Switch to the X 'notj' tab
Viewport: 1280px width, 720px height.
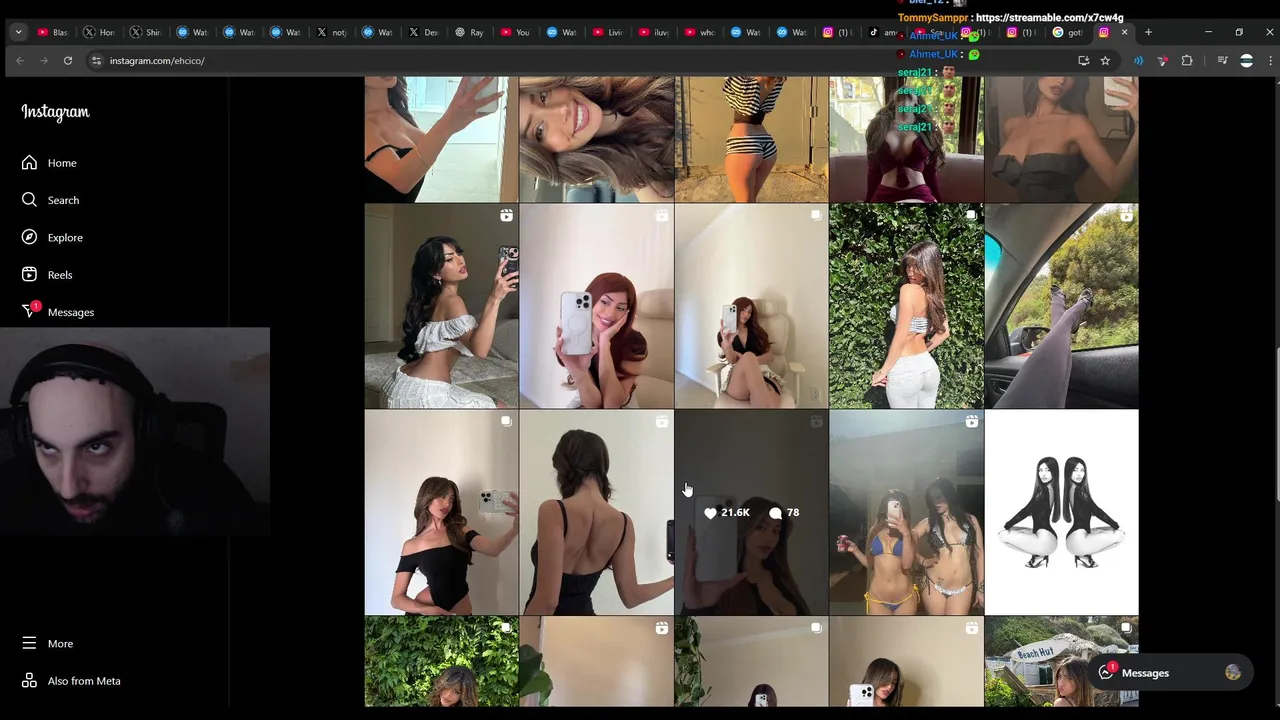(331, 32)
